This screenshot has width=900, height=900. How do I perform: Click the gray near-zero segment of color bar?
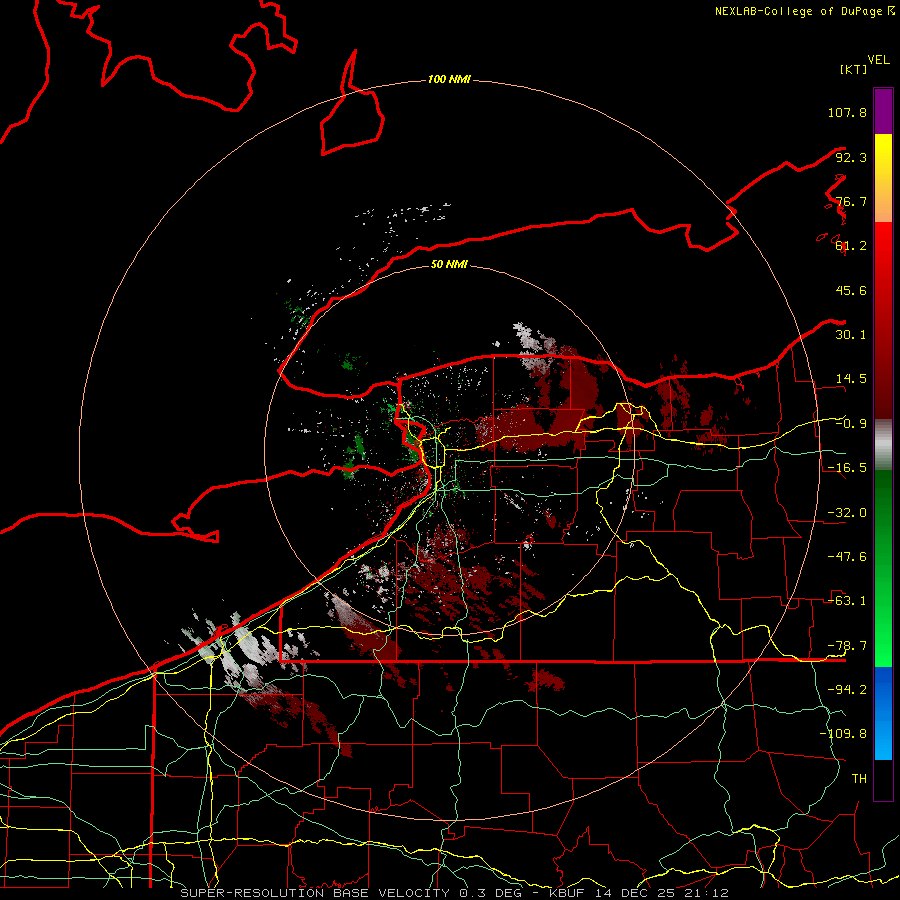(x=883, y=445)
